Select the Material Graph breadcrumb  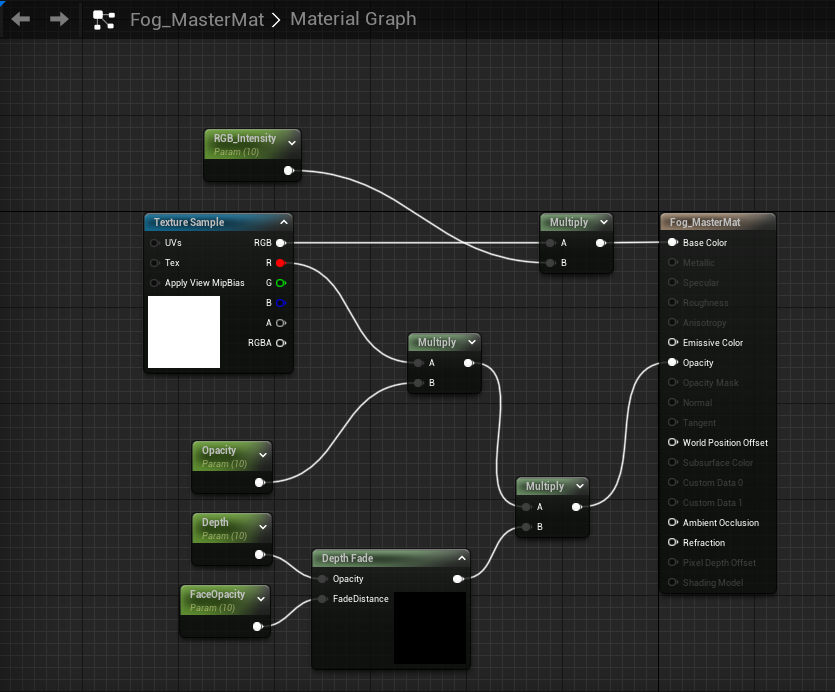(353, 19)
